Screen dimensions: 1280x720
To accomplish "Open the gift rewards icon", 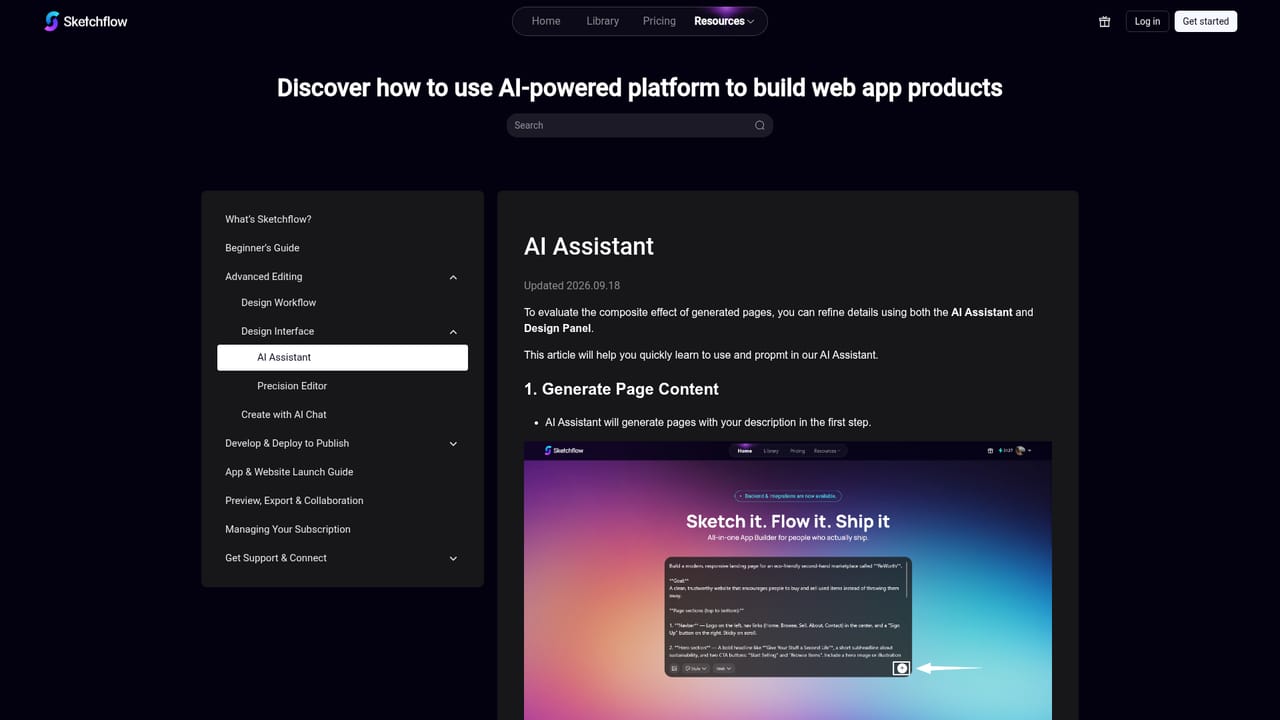I will click(x=1105, y=21).
